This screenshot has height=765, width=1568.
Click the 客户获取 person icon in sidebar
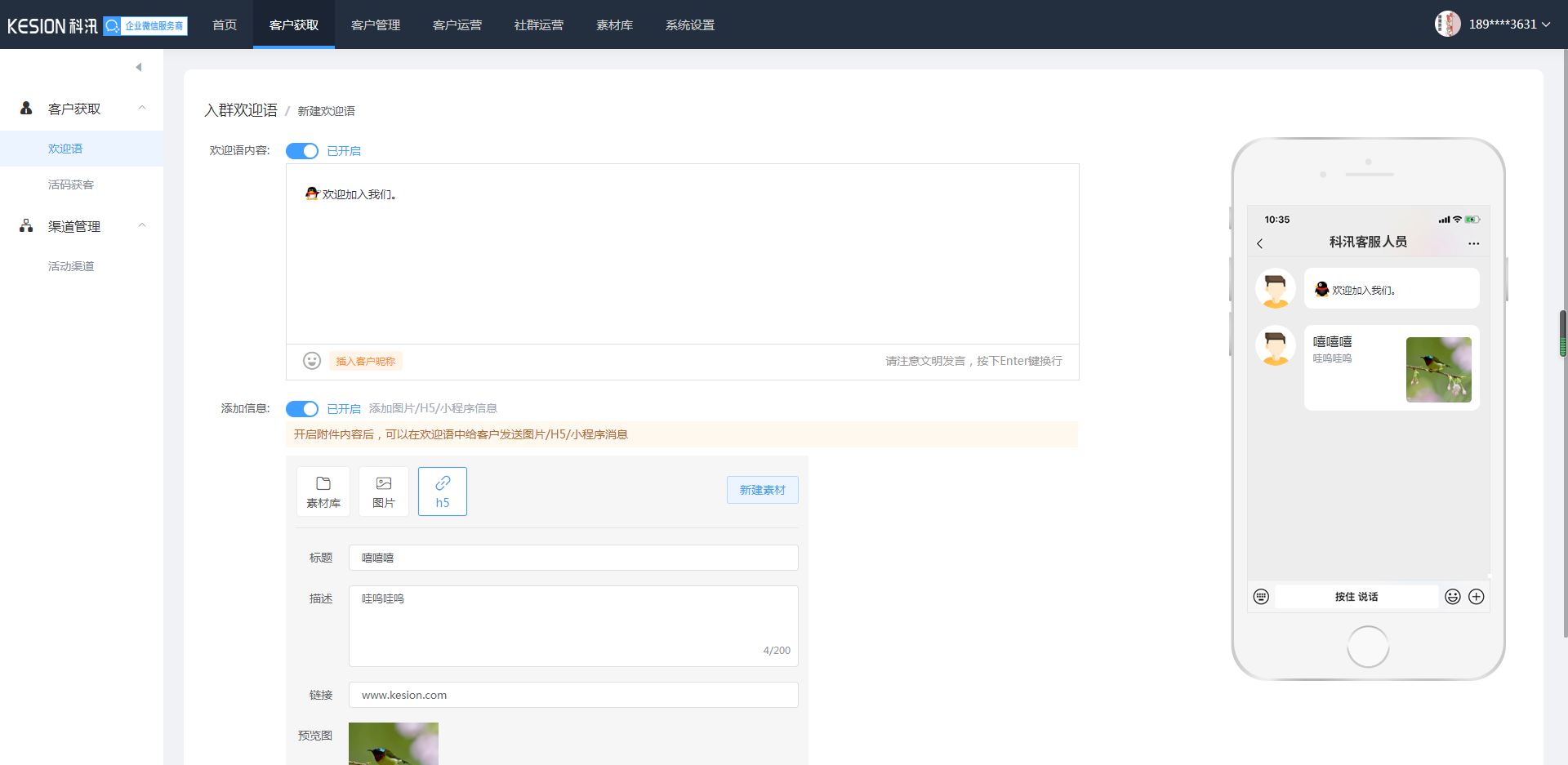click(26, 108)
